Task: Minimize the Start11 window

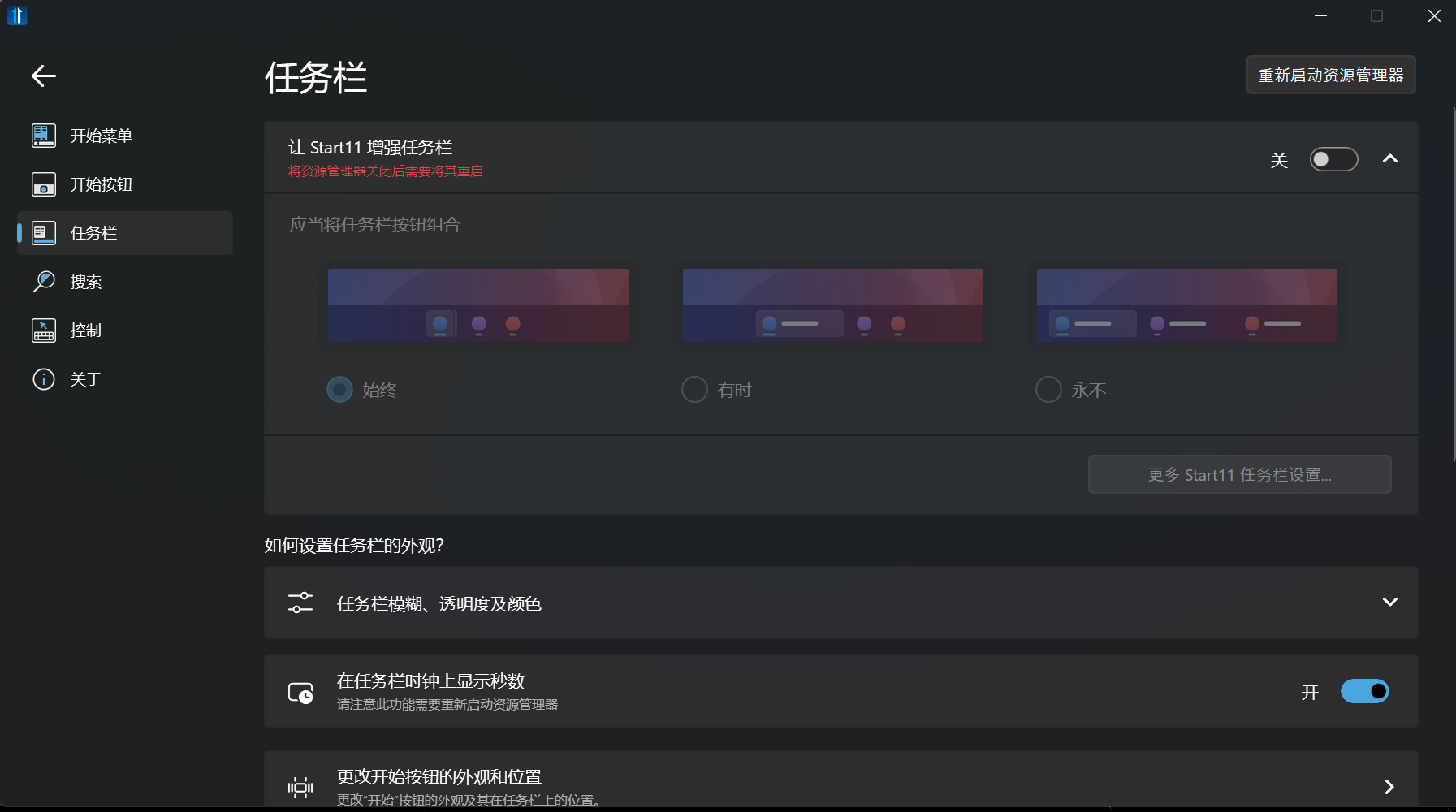Action: [x=1321, y=16]
